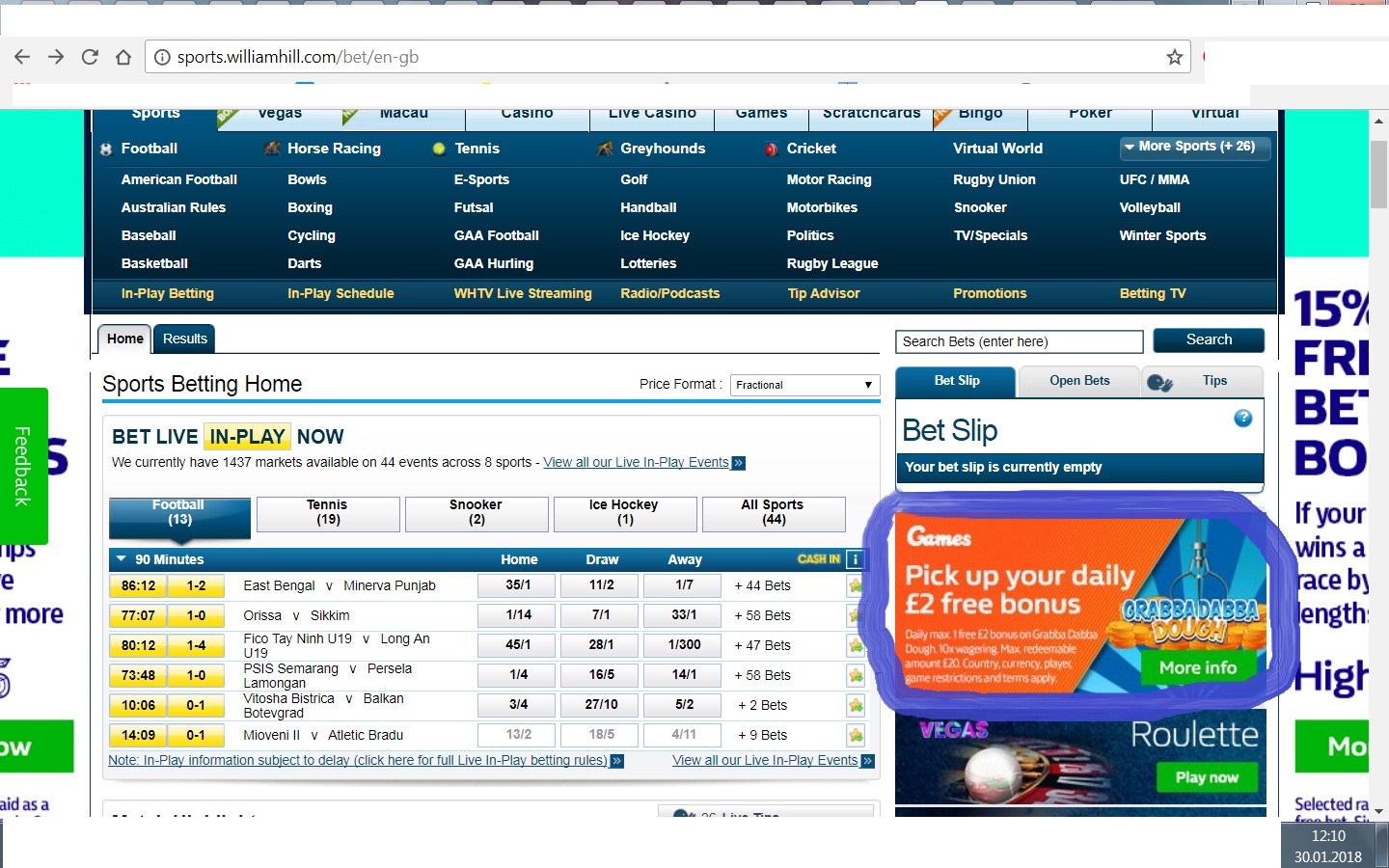Click the horse icon beside Horse Racing
The image size is (1389, 868).
273,149
